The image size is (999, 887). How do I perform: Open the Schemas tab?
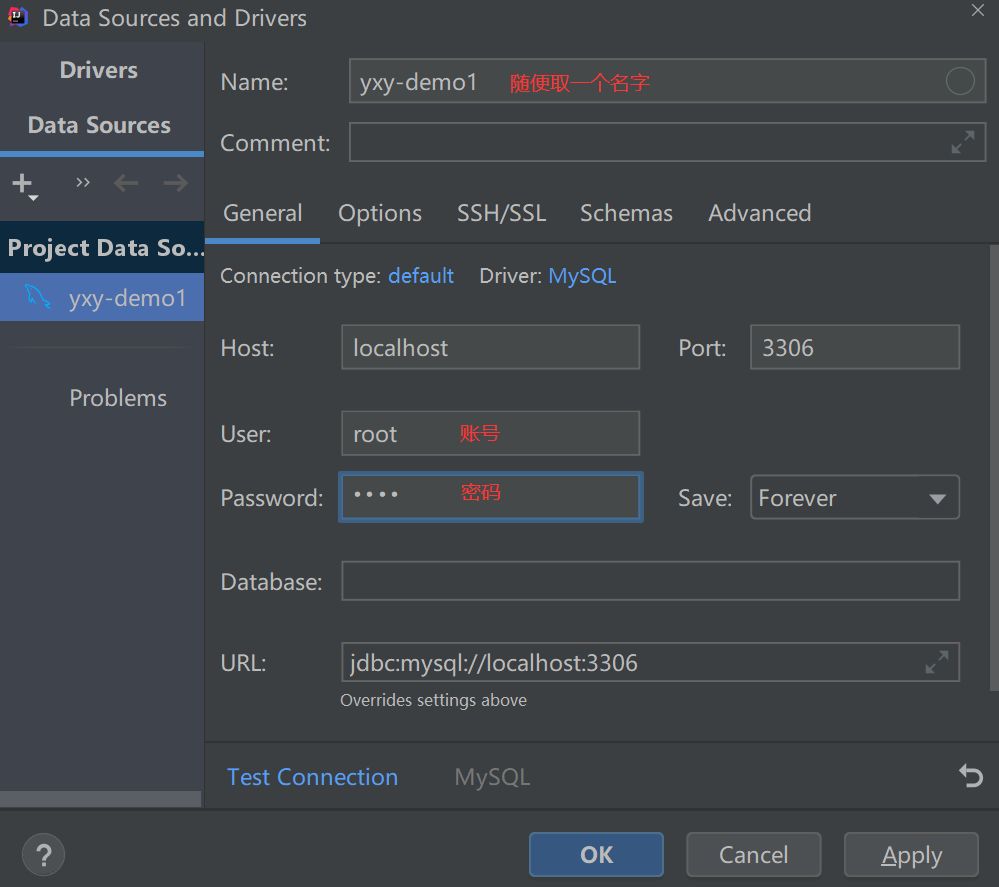626,213
